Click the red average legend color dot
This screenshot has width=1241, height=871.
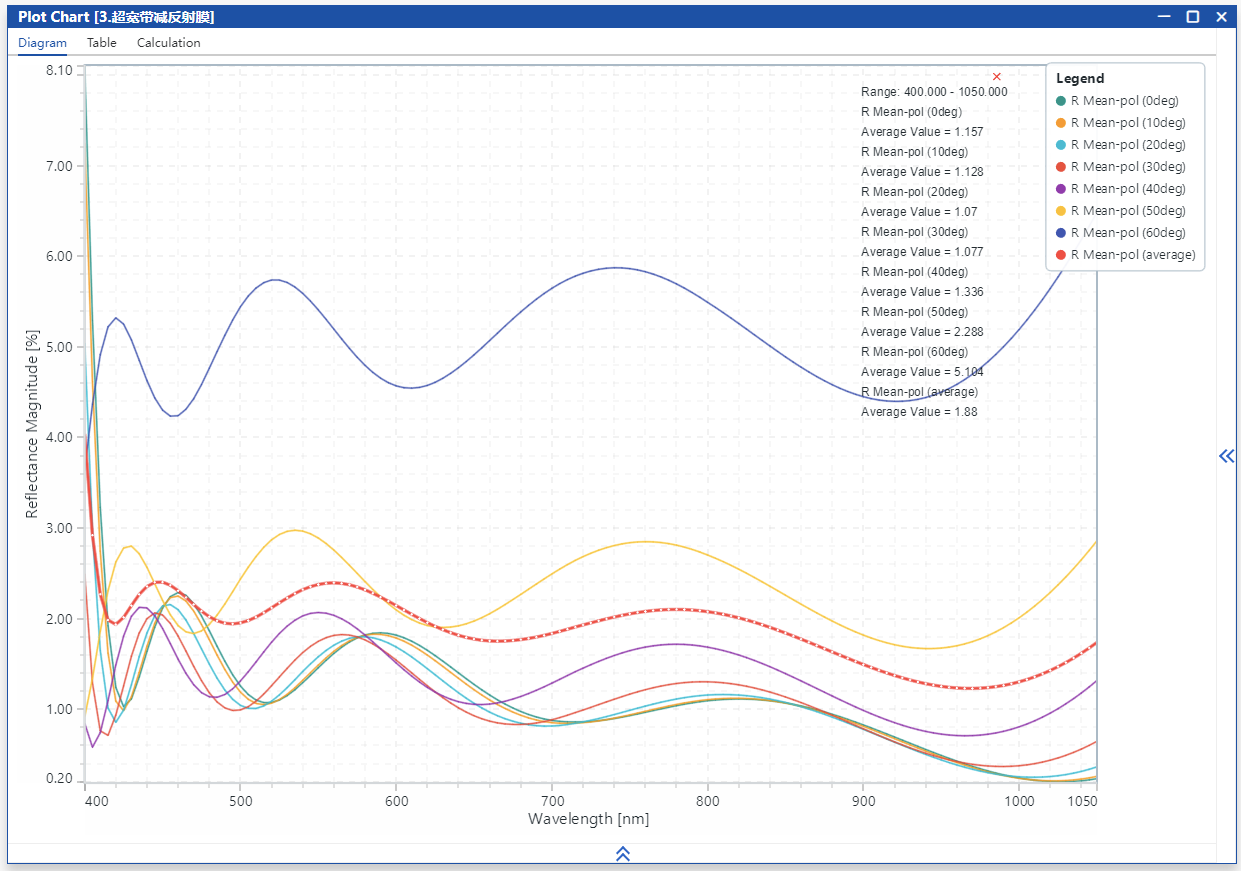click(x=1061, y=255)
